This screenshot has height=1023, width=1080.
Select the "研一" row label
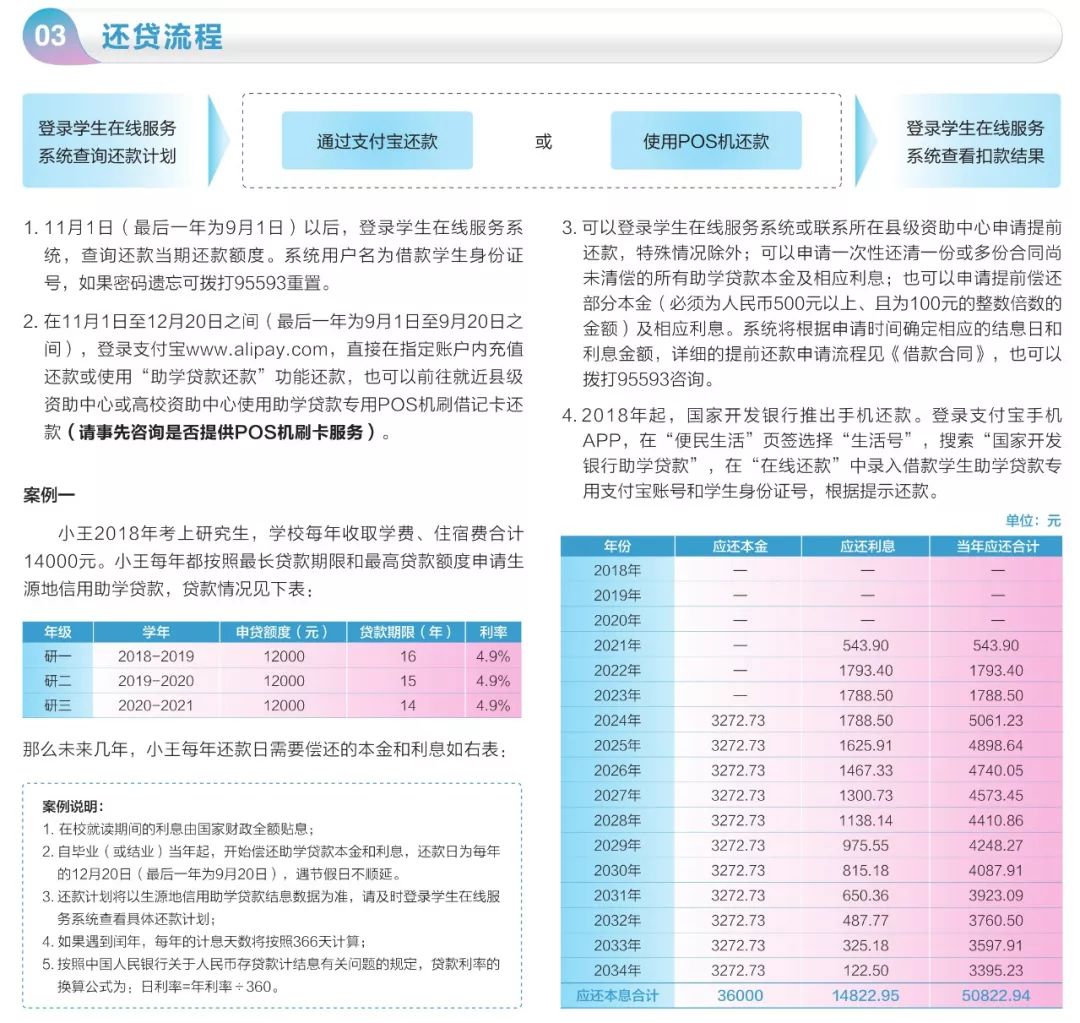(58, 657)
